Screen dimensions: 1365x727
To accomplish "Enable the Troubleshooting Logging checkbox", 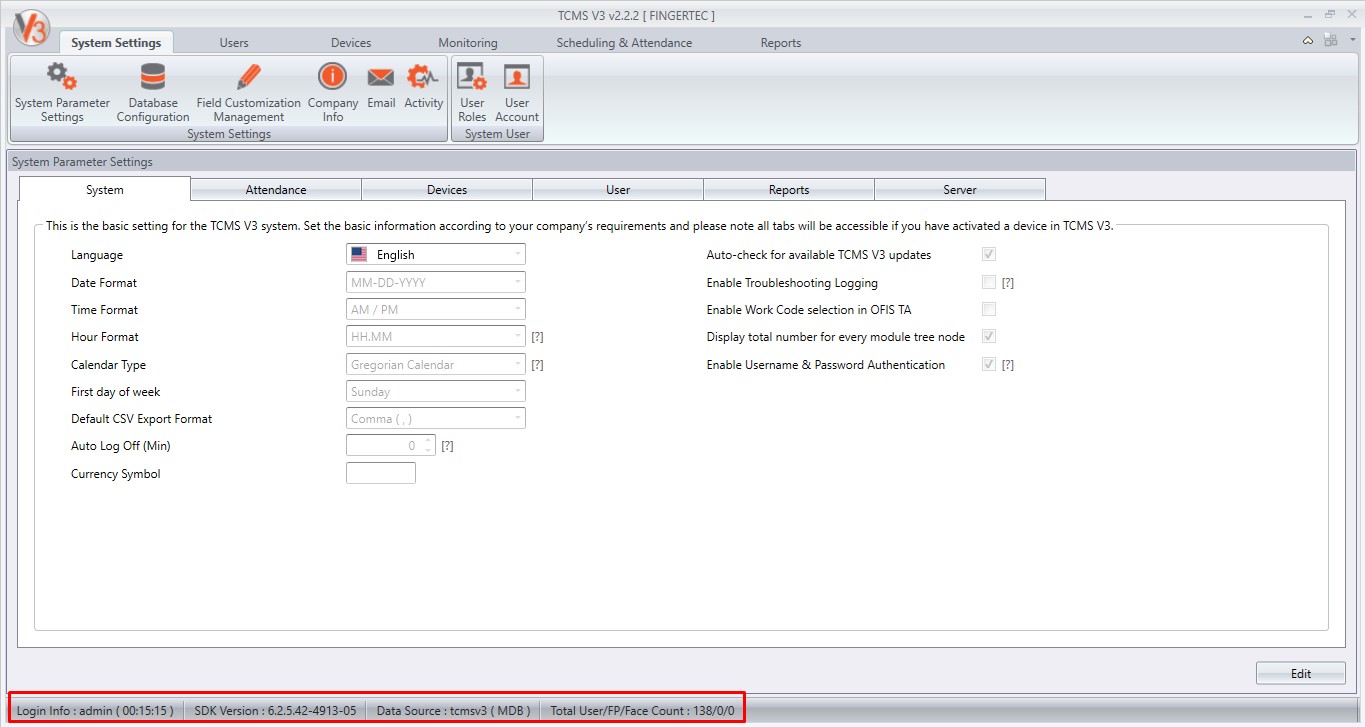I will tap(989, 282).
